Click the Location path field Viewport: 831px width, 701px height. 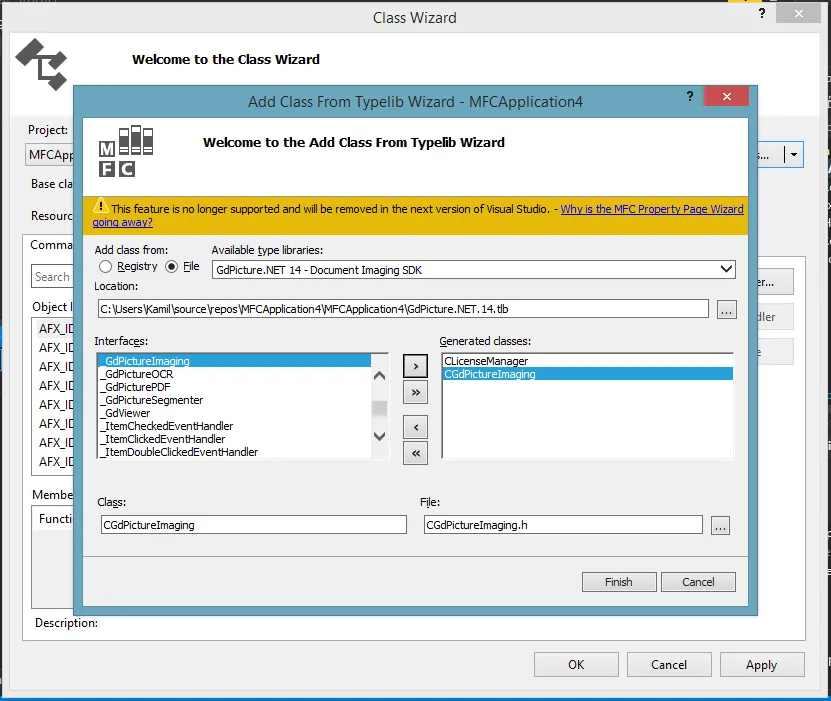pyautogui.click(x=403, y=309)
